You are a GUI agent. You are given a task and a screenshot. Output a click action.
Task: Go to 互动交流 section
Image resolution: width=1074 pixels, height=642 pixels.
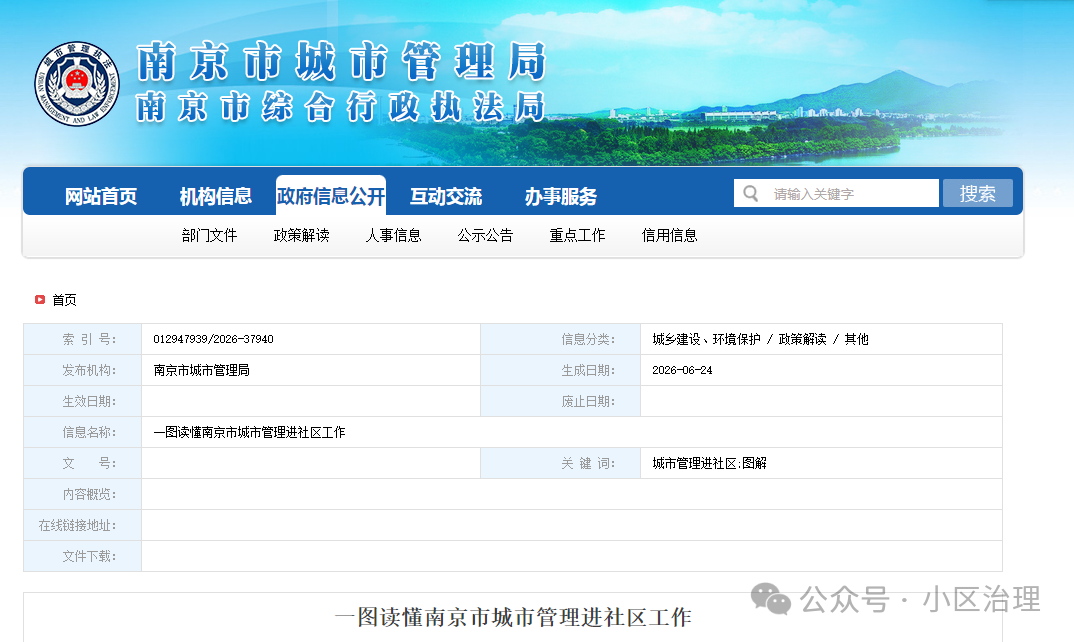[446, 197]
